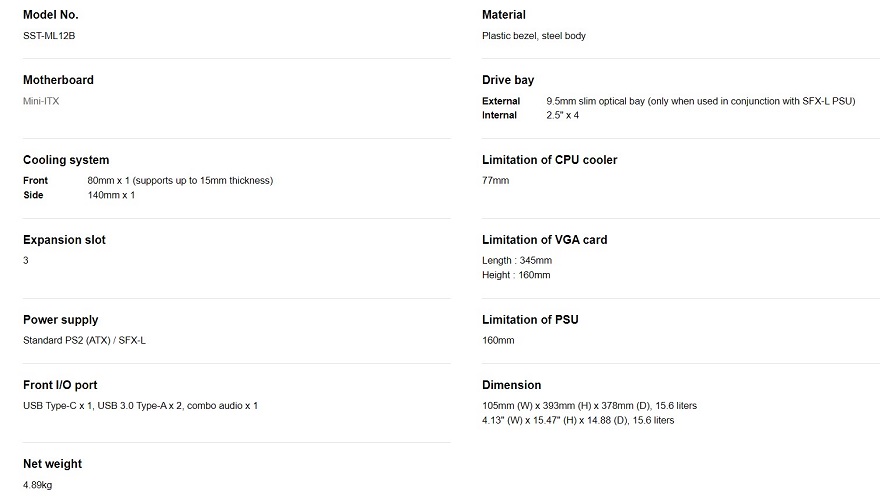Viewport: 880px width, 497px height.
Task: Click the Drive bay heading
Action: point(508,80)
